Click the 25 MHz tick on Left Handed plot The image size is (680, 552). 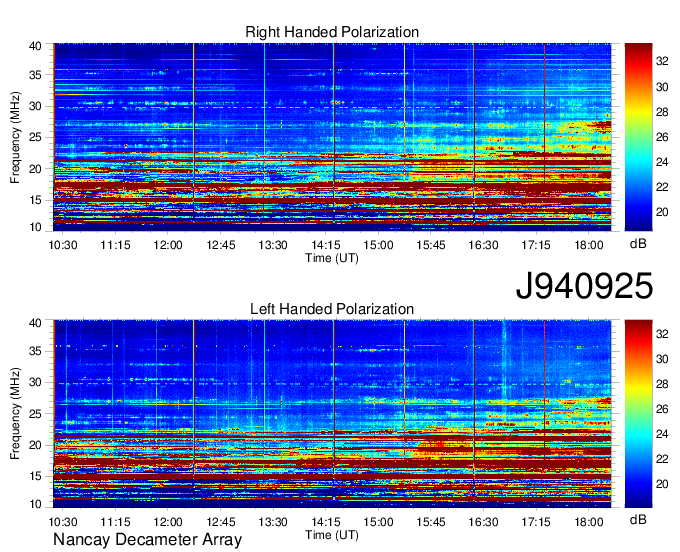35,414
